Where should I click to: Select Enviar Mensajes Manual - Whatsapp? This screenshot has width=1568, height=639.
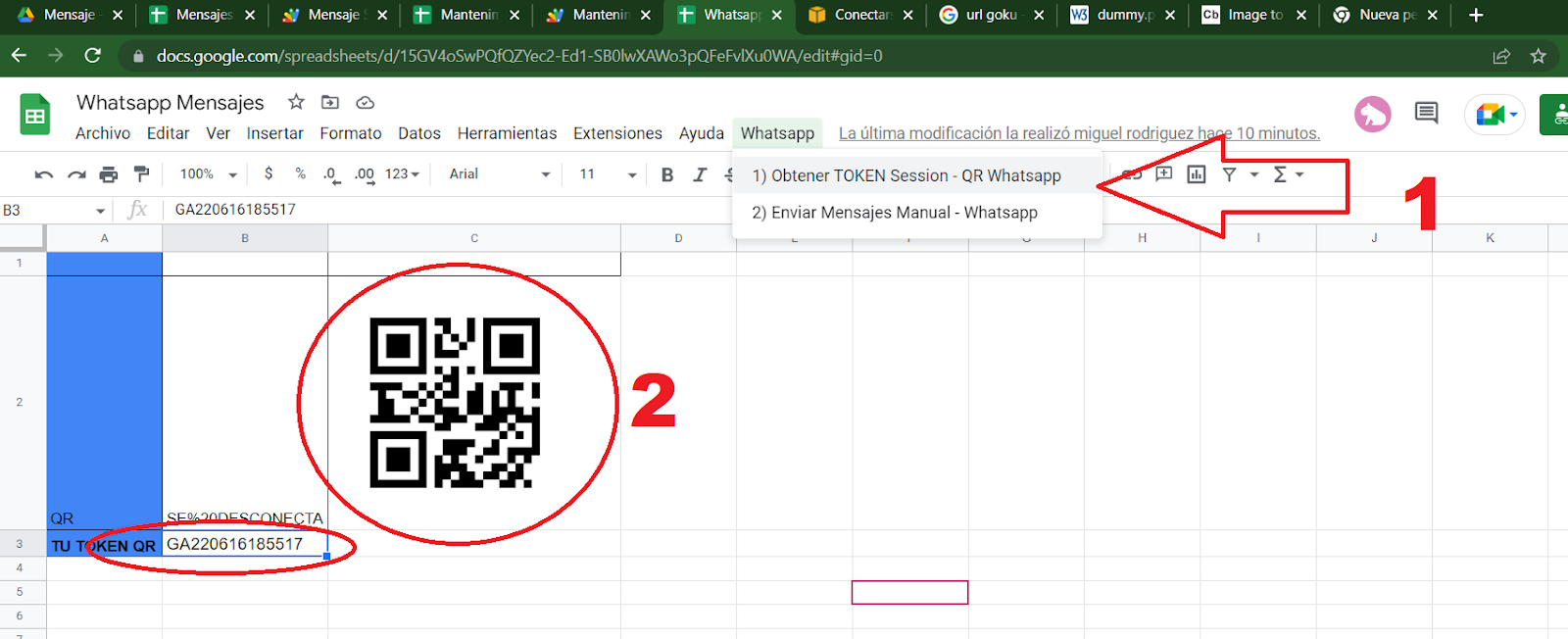pyautogui.click(x=917, y=213)
